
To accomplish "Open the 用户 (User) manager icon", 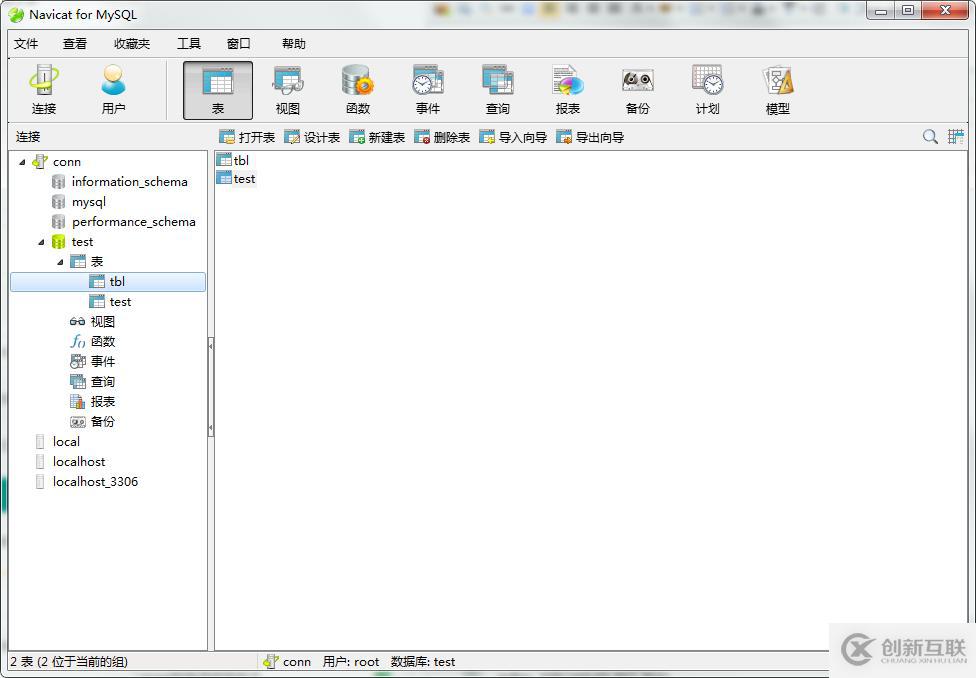I will point(114,90).
